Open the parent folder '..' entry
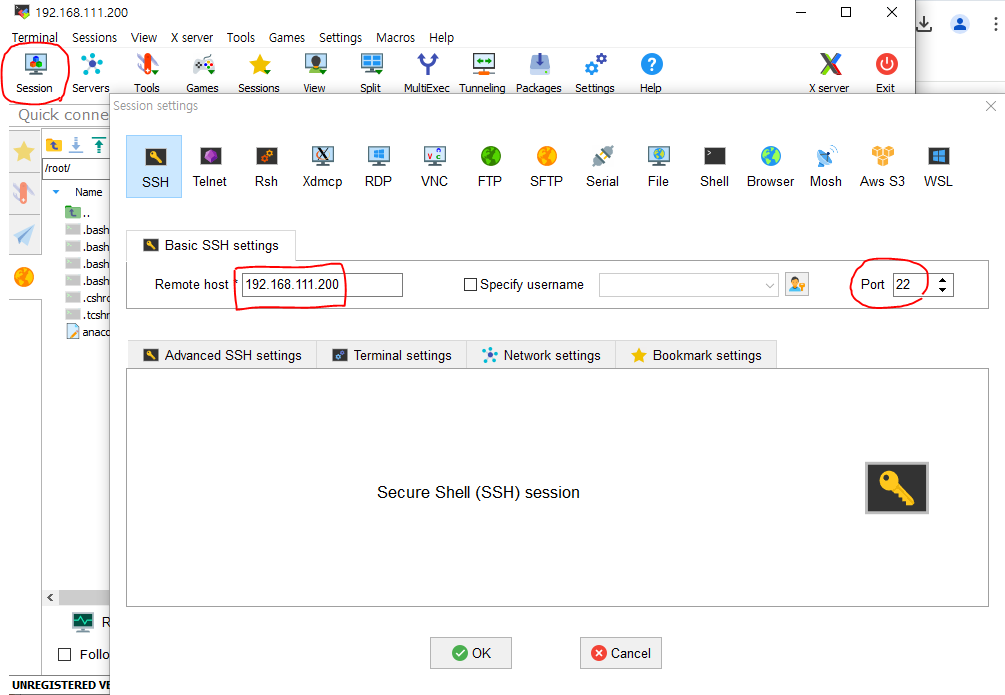 [x=78, y=213]
